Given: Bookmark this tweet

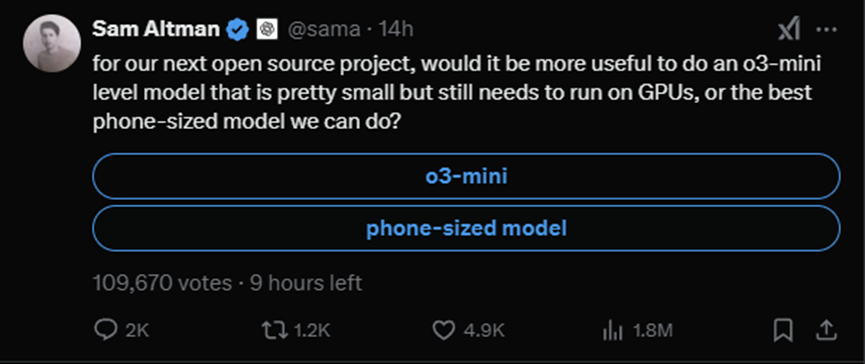Looking at the screenshot, I should pos(783,330).
